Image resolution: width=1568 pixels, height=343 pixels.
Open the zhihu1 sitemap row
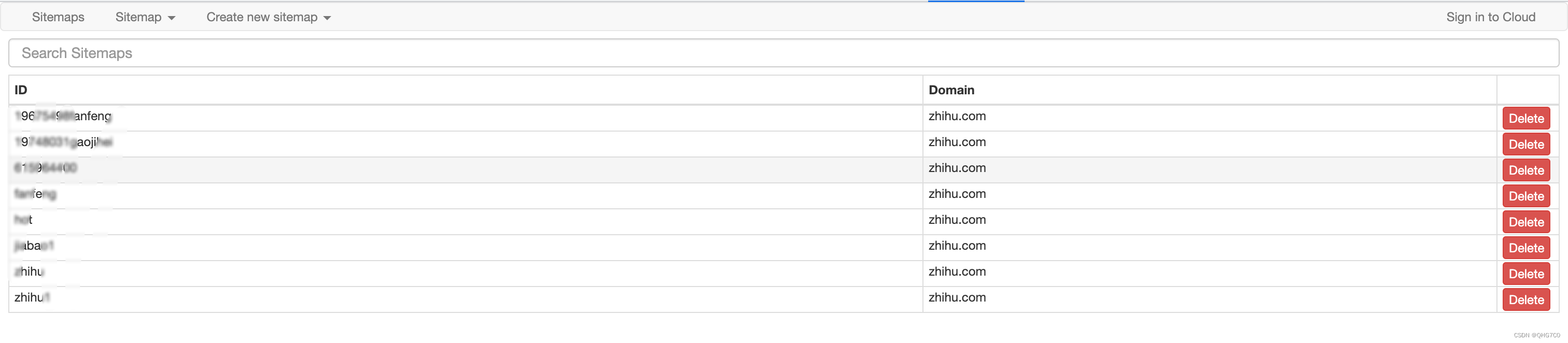tap(32, 297)
